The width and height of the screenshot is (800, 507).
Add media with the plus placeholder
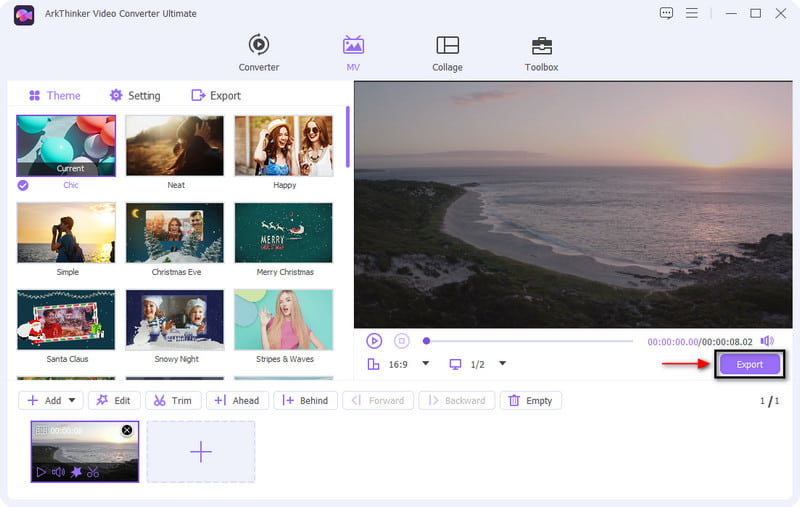201,451
